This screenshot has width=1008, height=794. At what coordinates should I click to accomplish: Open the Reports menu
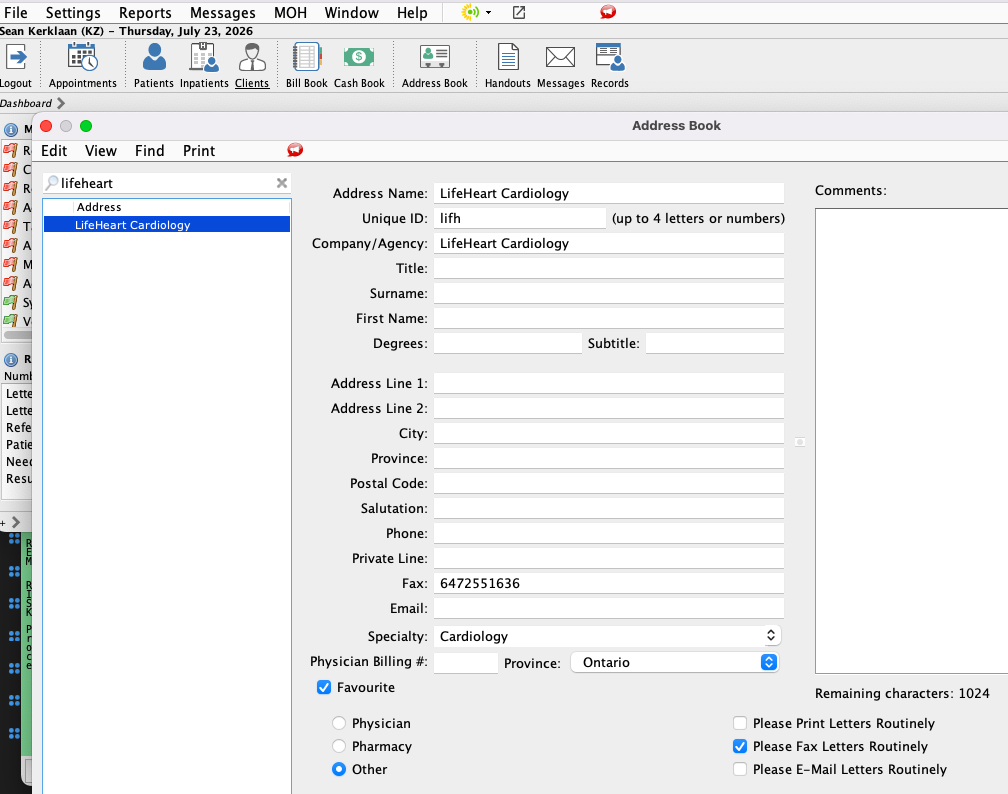(145, 13)
